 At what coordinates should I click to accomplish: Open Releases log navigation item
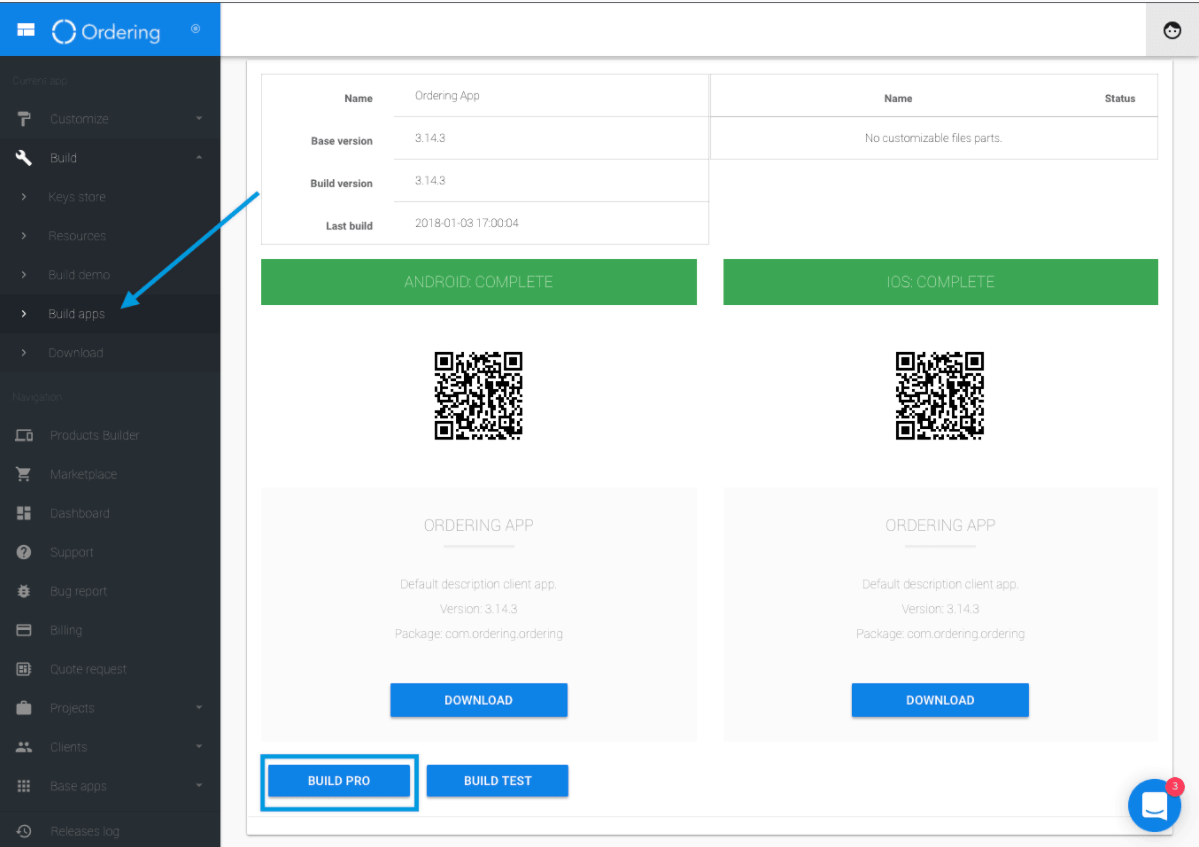110,830
